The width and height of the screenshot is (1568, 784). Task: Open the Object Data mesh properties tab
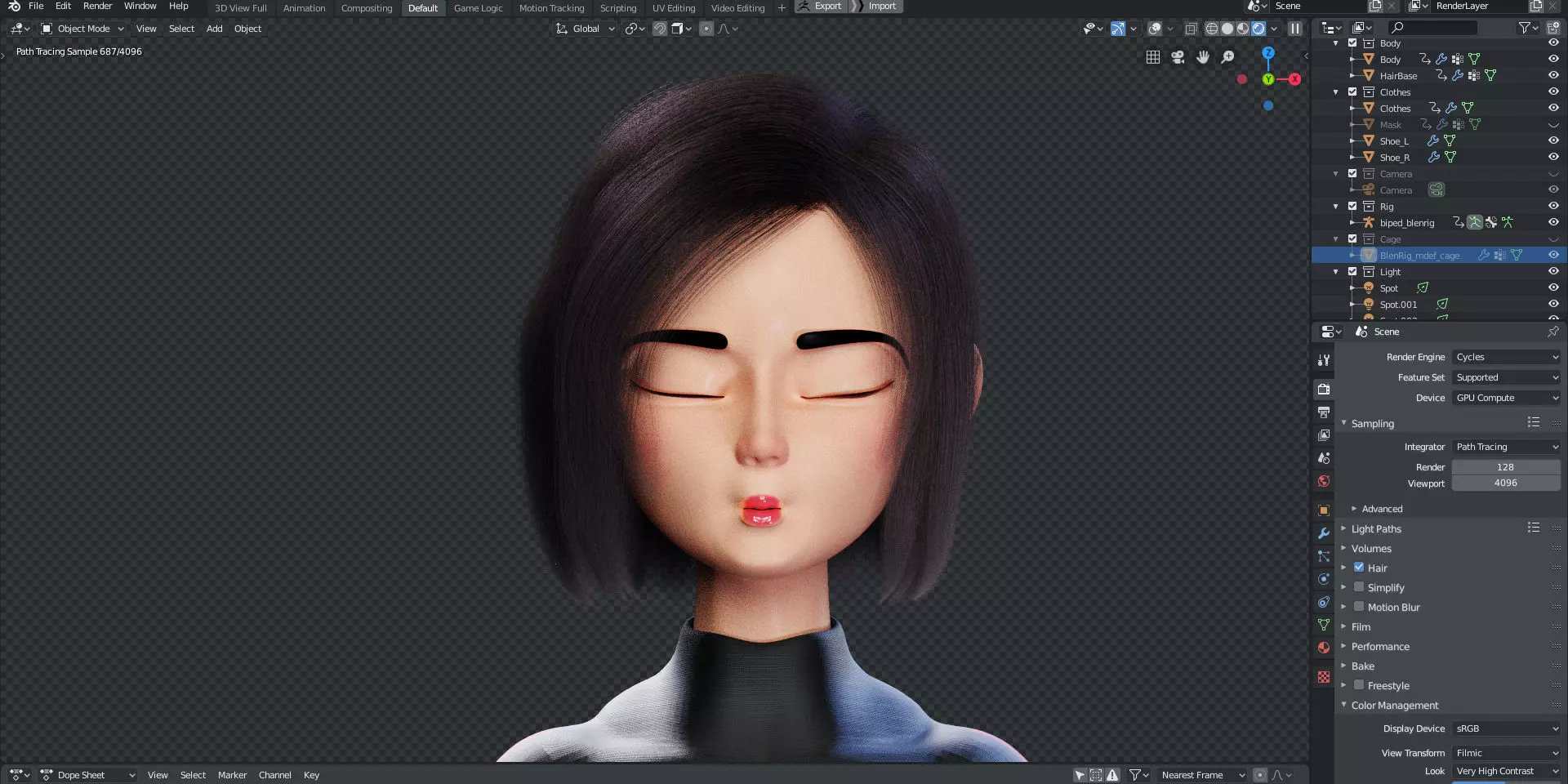click(x=1324, y=625)
